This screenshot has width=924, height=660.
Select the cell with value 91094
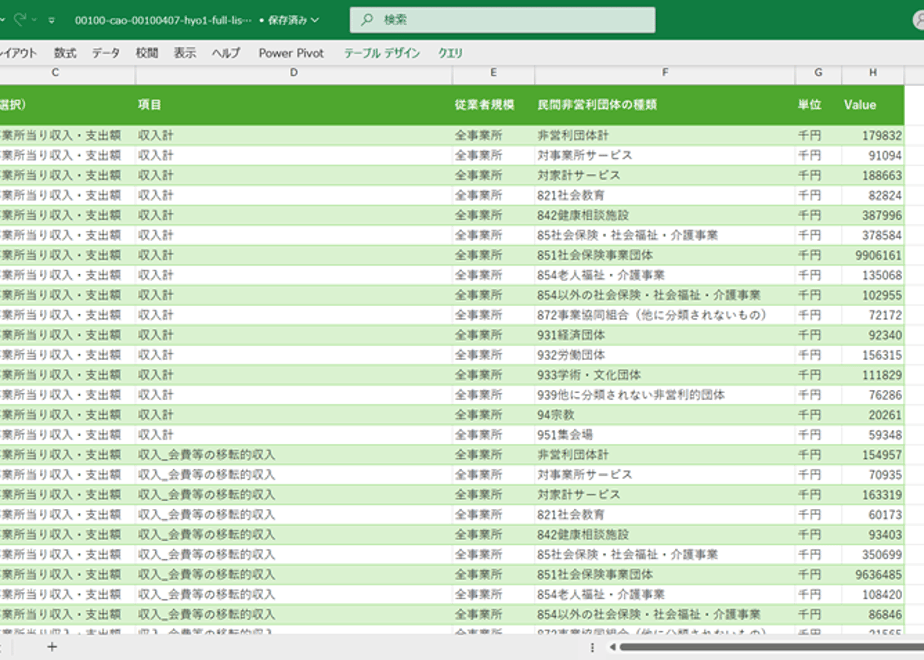[x=873, y=156]
